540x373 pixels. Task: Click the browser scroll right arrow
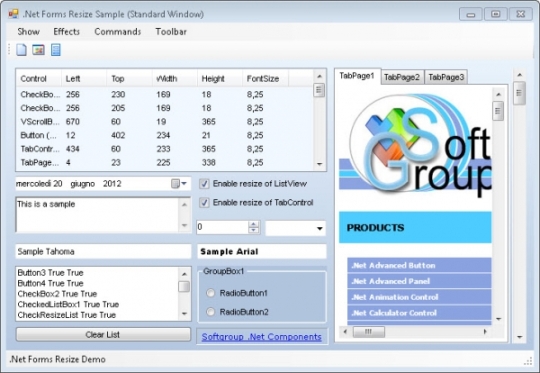point(485,332)
